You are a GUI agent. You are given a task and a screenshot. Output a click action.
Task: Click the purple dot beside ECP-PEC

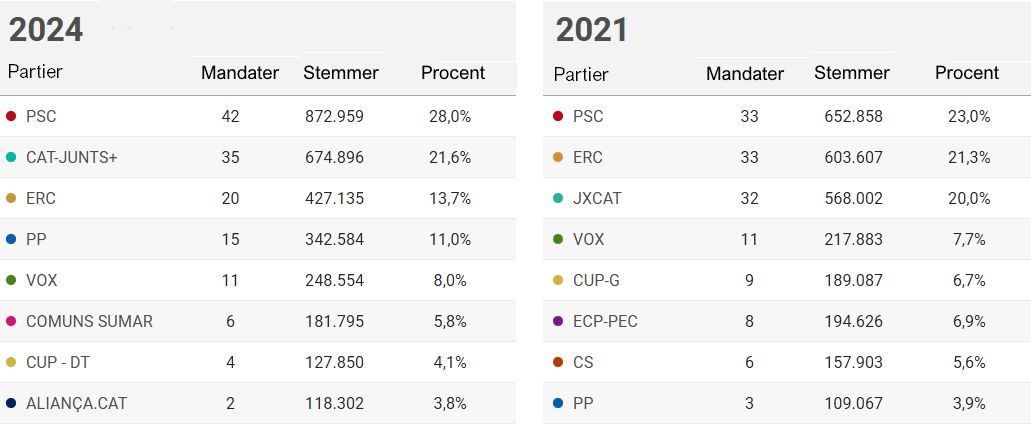[558, 322]
